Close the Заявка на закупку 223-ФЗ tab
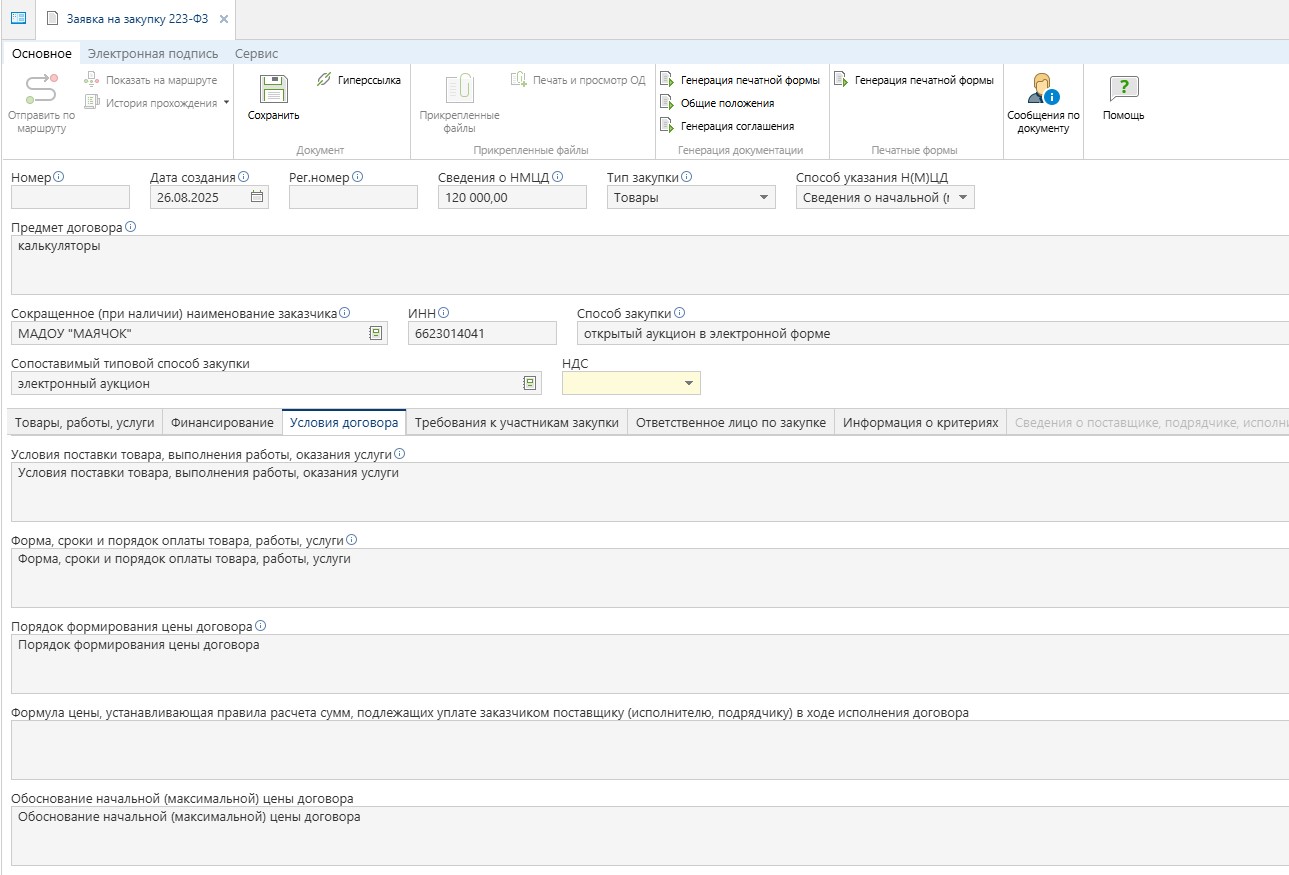The height and width of the screenshot is (875, 1289). 223,19
